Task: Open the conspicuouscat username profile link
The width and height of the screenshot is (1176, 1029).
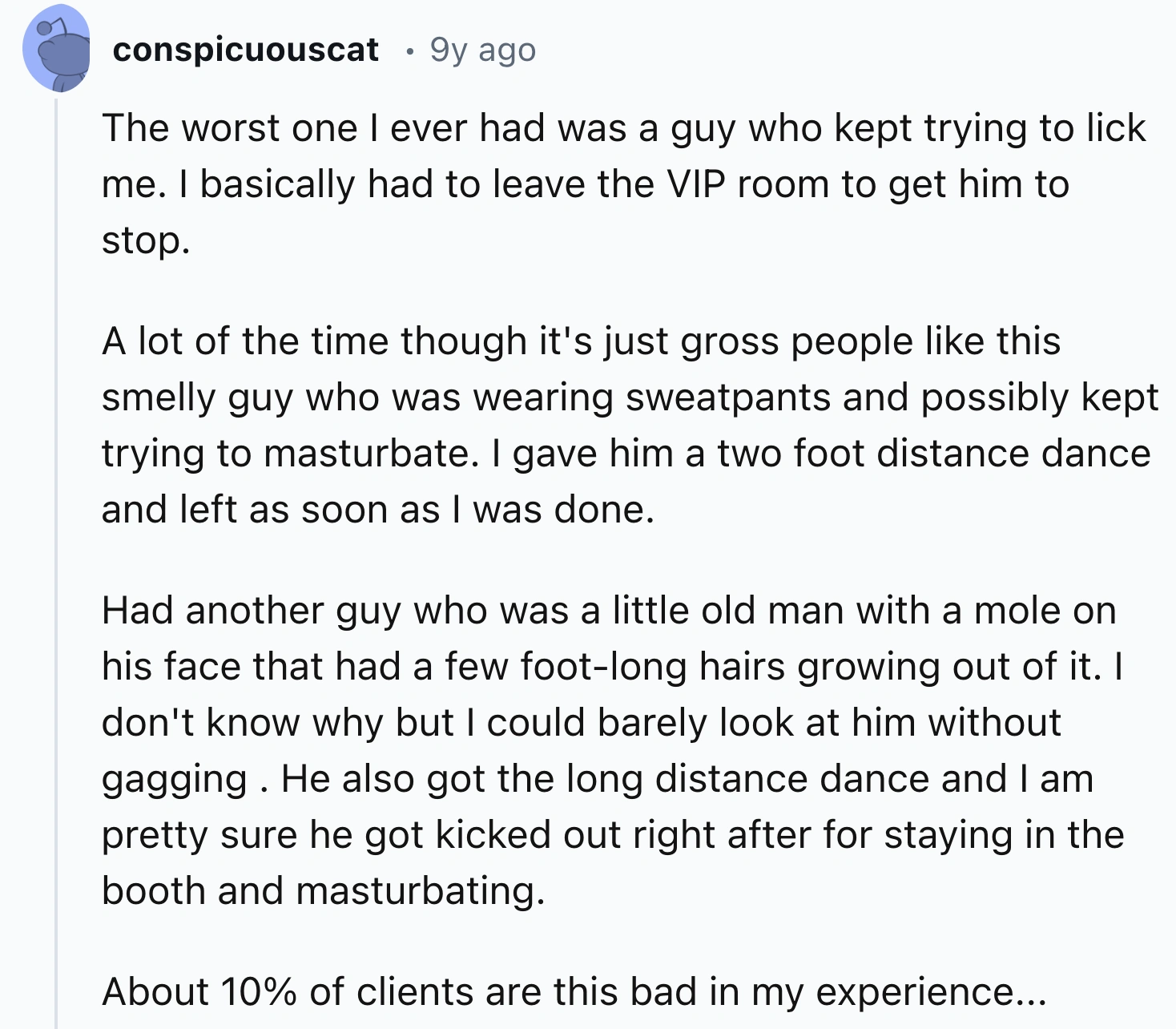Action: point(245,50)
